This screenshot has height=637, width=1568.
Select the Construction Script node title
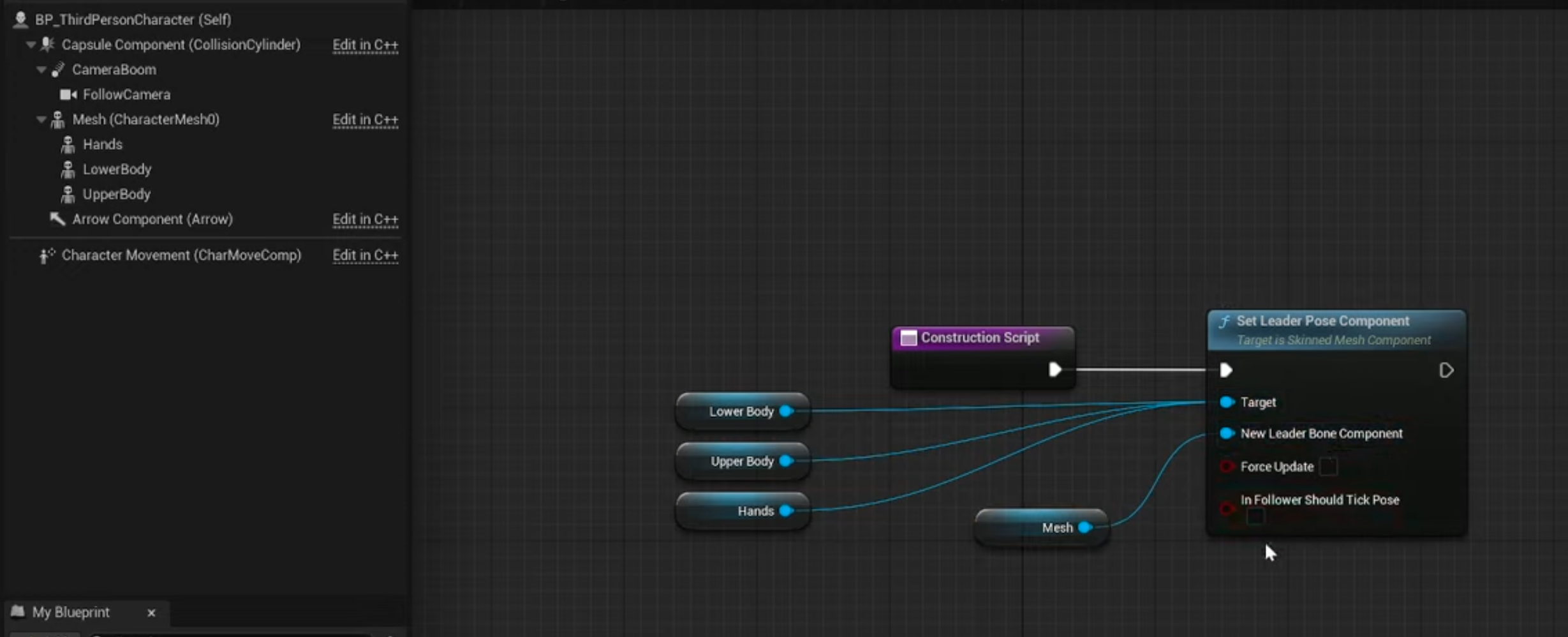click(980, 338)
